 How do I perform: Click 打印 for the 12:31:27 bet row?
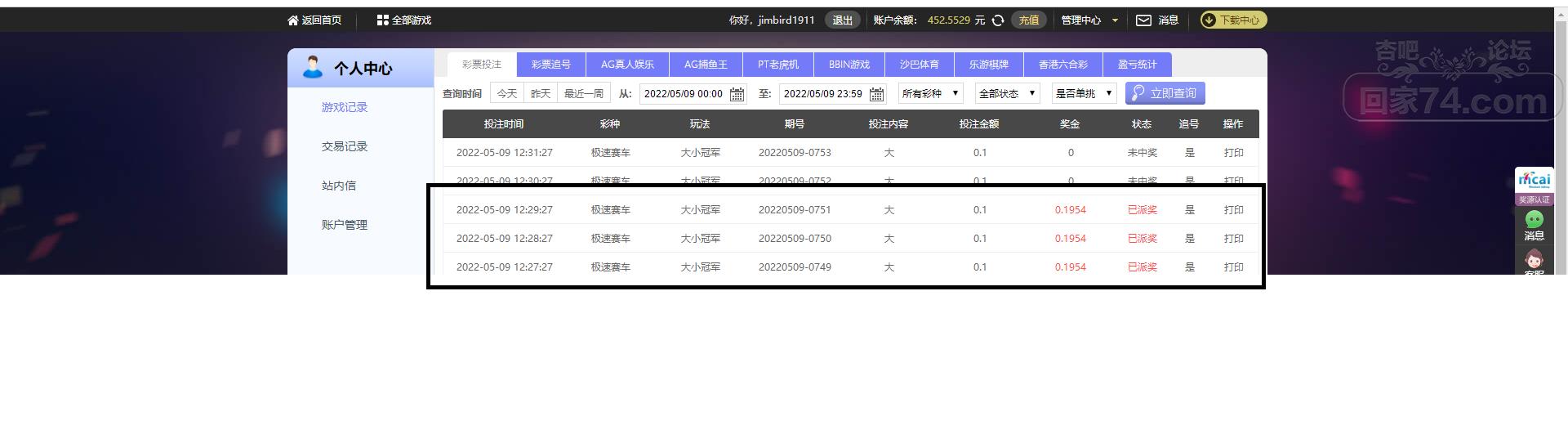1234,153
